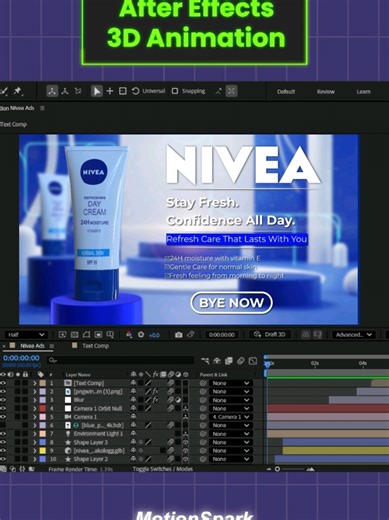
Task: Click the Reset Exposure icon
Action: pos(141,334)
